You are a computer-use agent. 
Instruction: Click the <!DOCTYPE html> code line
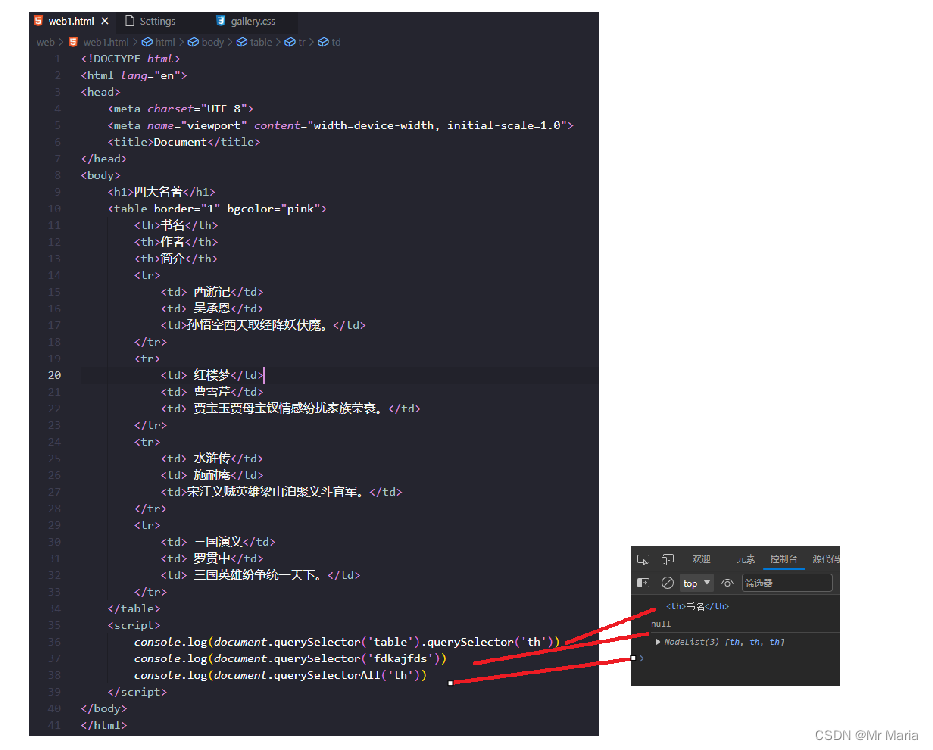coord(130,58)
